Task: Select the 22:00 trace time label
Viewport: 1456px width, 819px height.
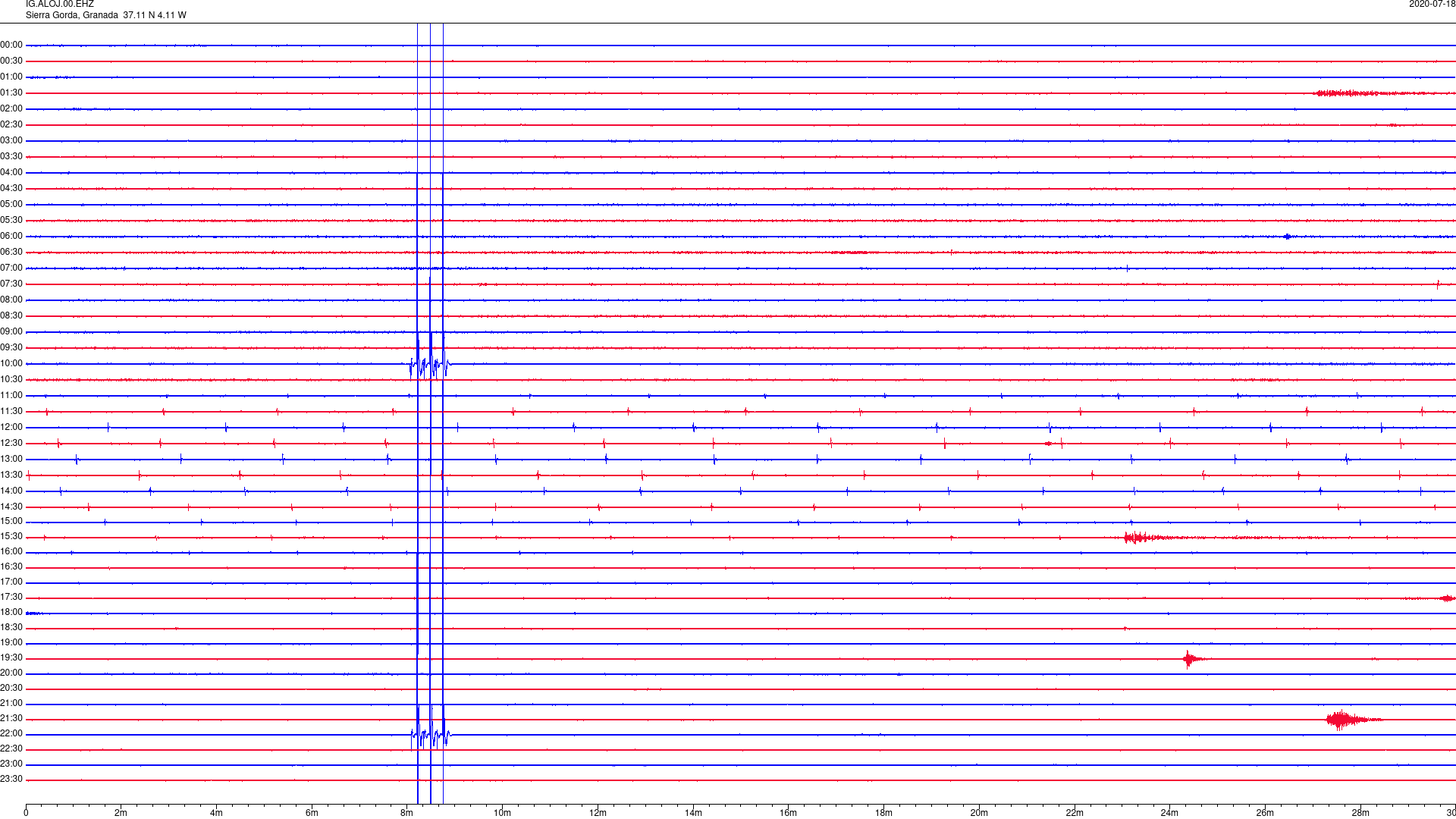Action: click(x=11, y=734)
